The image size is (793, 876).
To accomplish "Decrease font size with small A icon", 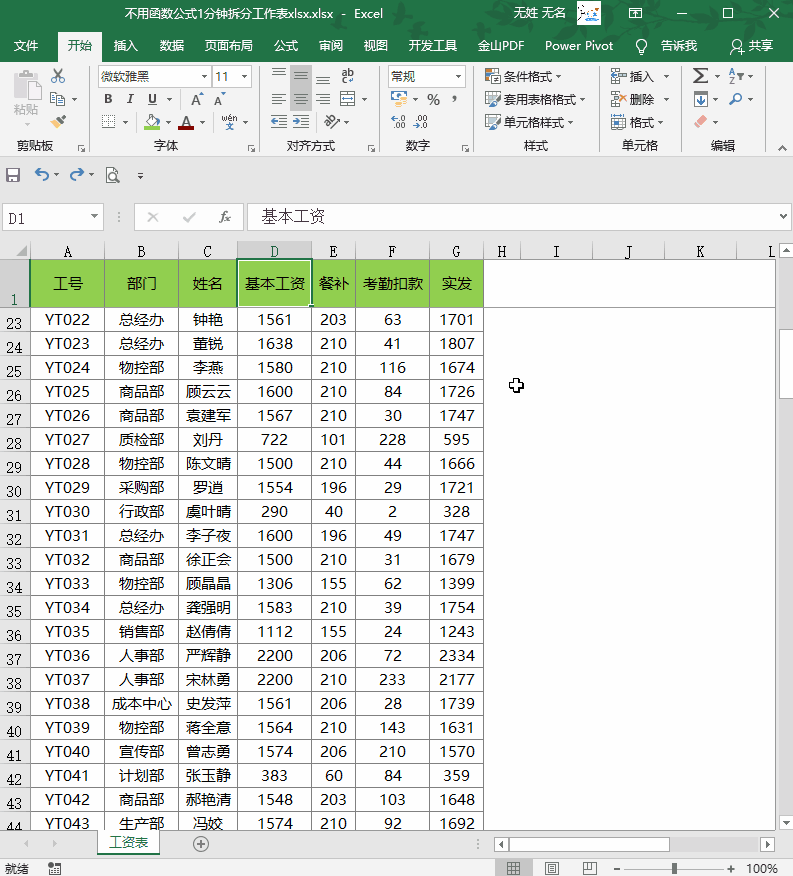I will 219,99.
